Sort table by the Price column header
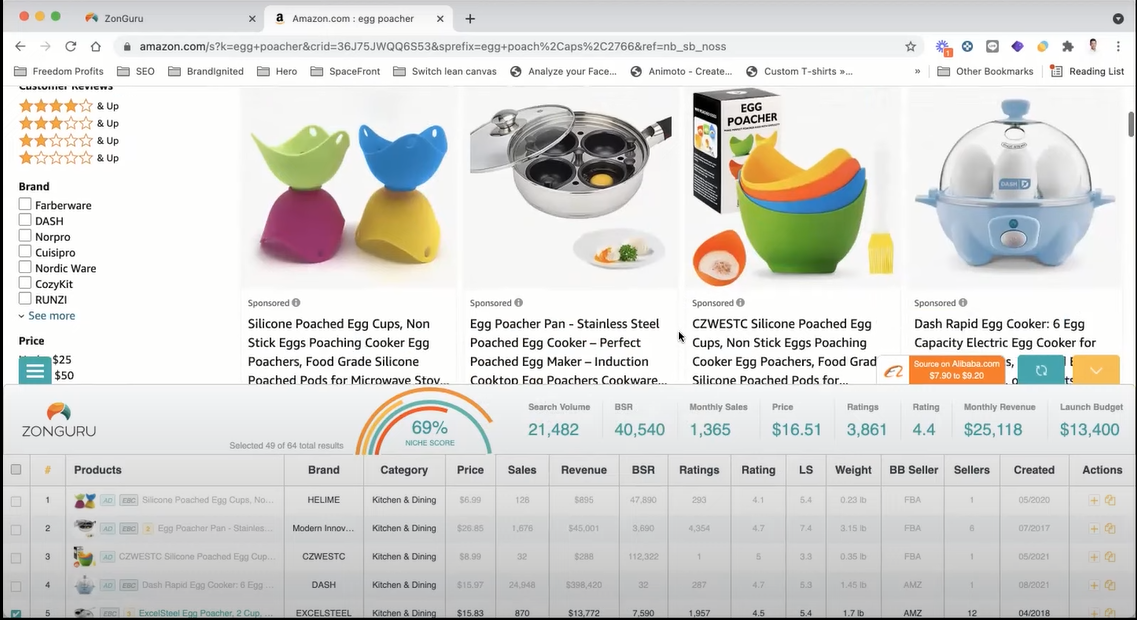The height and width of the screenshot is (620, 1137). click(470, 470)
